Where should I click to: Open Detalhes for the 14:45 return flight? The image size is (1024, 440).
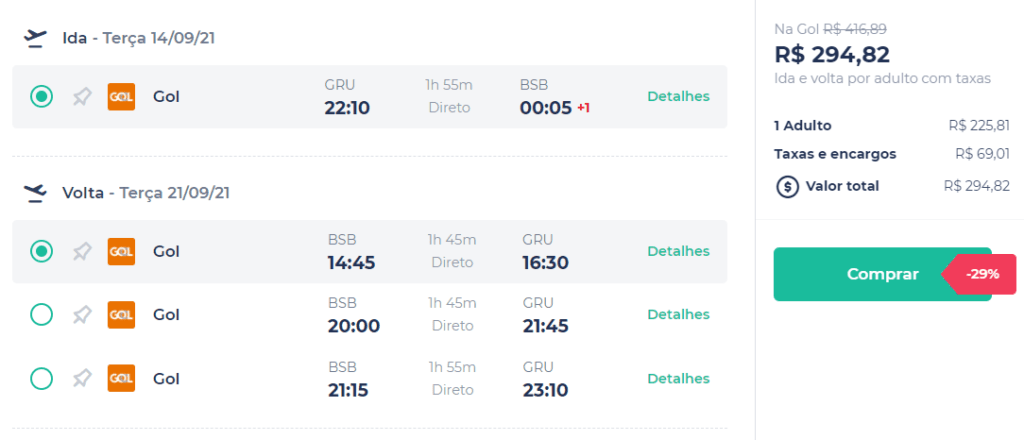tap(679, 251)
